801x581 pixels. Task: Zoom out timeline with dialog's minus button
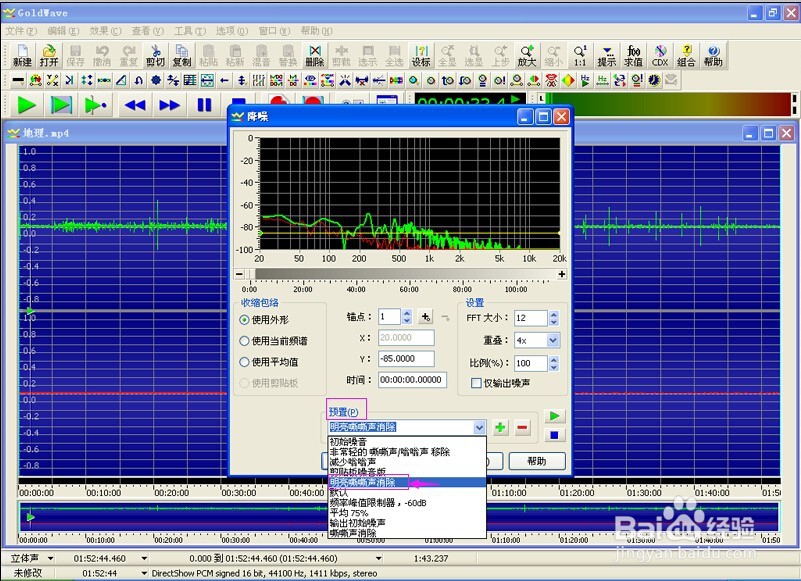[x=239, y=274]
